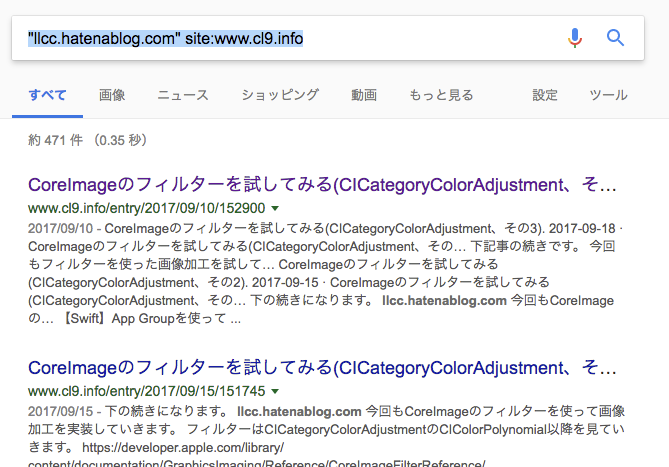Expand dropdown arrow next to 151745 URL
The height and width of the screenshot is (467, 669).
click(275, 392)
